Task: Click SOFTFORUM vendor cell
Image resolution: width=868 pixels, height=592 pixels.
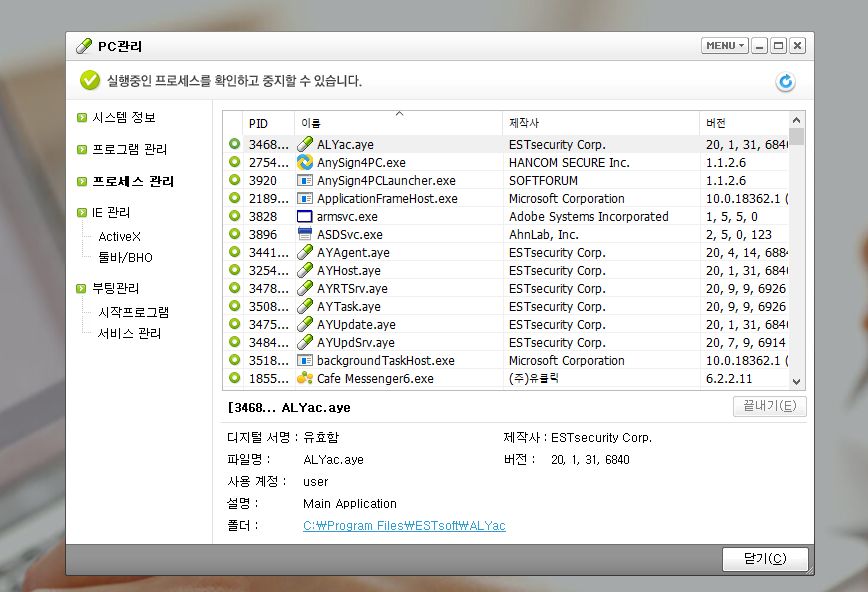Action: click(x=543, y=181)
